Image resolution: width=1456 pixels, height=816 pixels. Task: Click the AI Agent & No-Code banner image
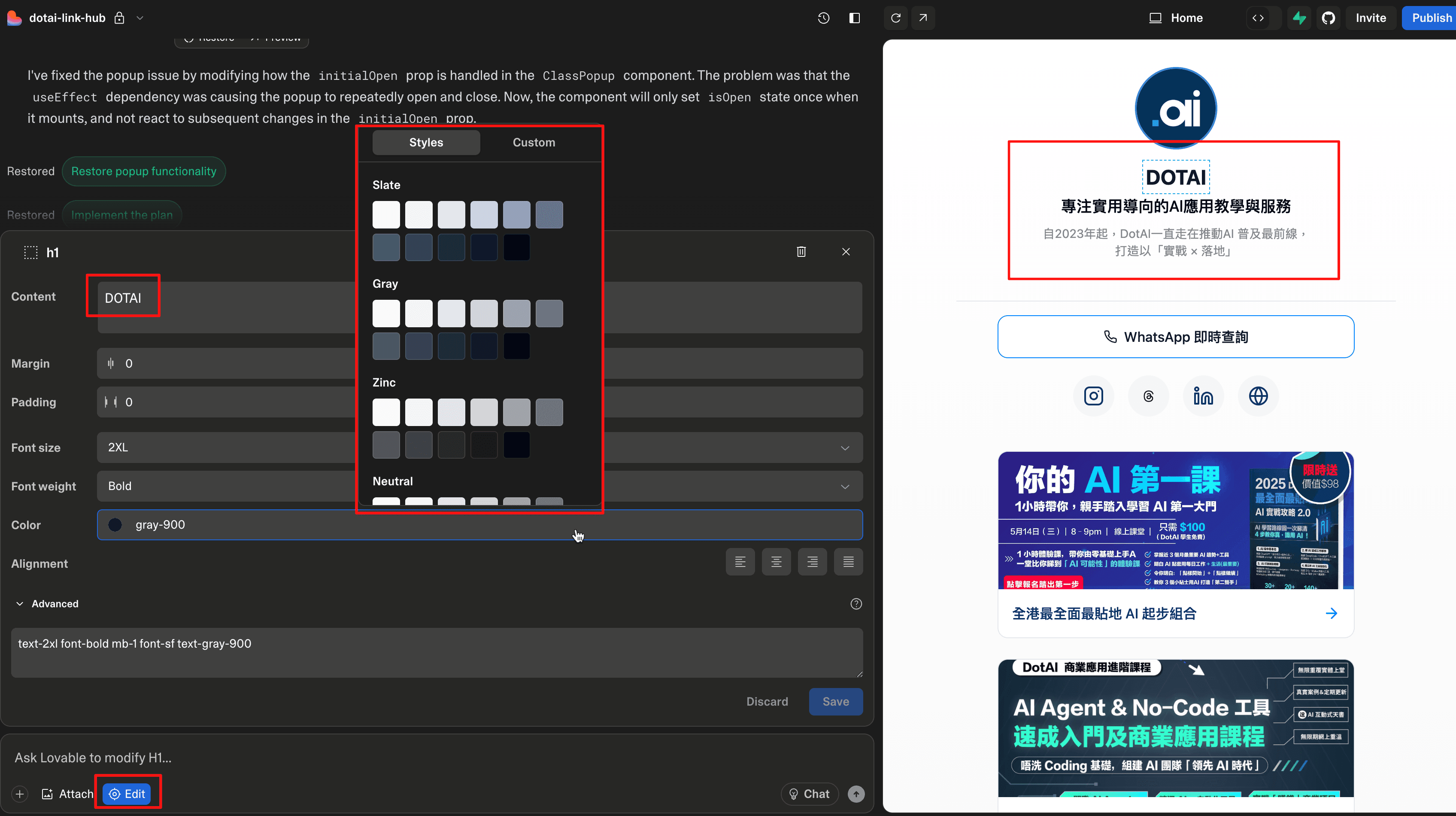pyautogui.click(x=1176, y=728)
